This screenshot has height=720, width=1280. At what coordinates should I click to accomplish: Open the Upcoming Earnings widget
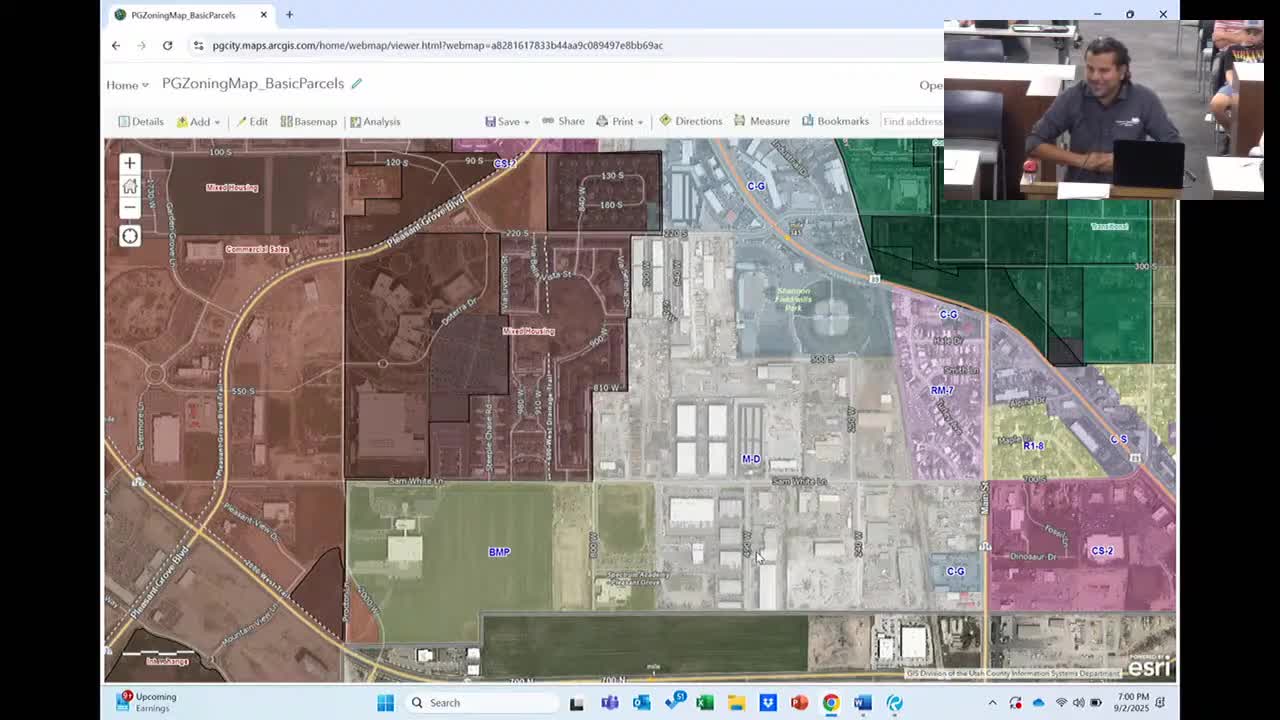[x=148, y=702]
